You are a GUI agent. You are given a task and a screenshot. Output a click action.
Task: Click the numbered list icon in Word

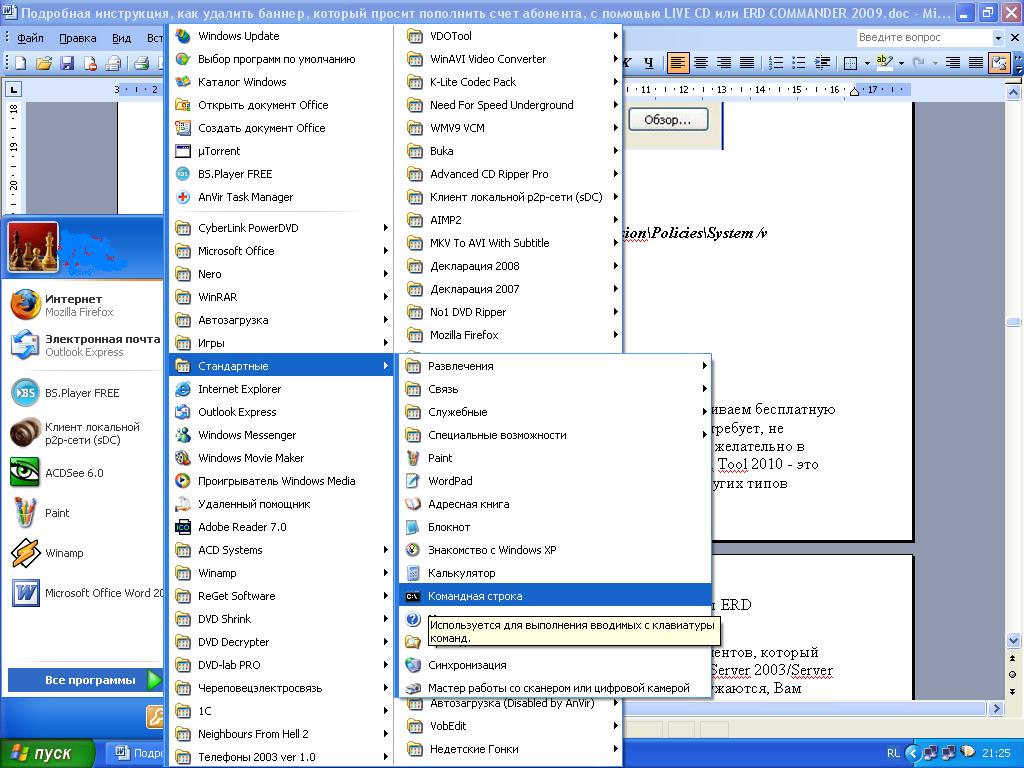pyautogui.click(x=776, y=63)
